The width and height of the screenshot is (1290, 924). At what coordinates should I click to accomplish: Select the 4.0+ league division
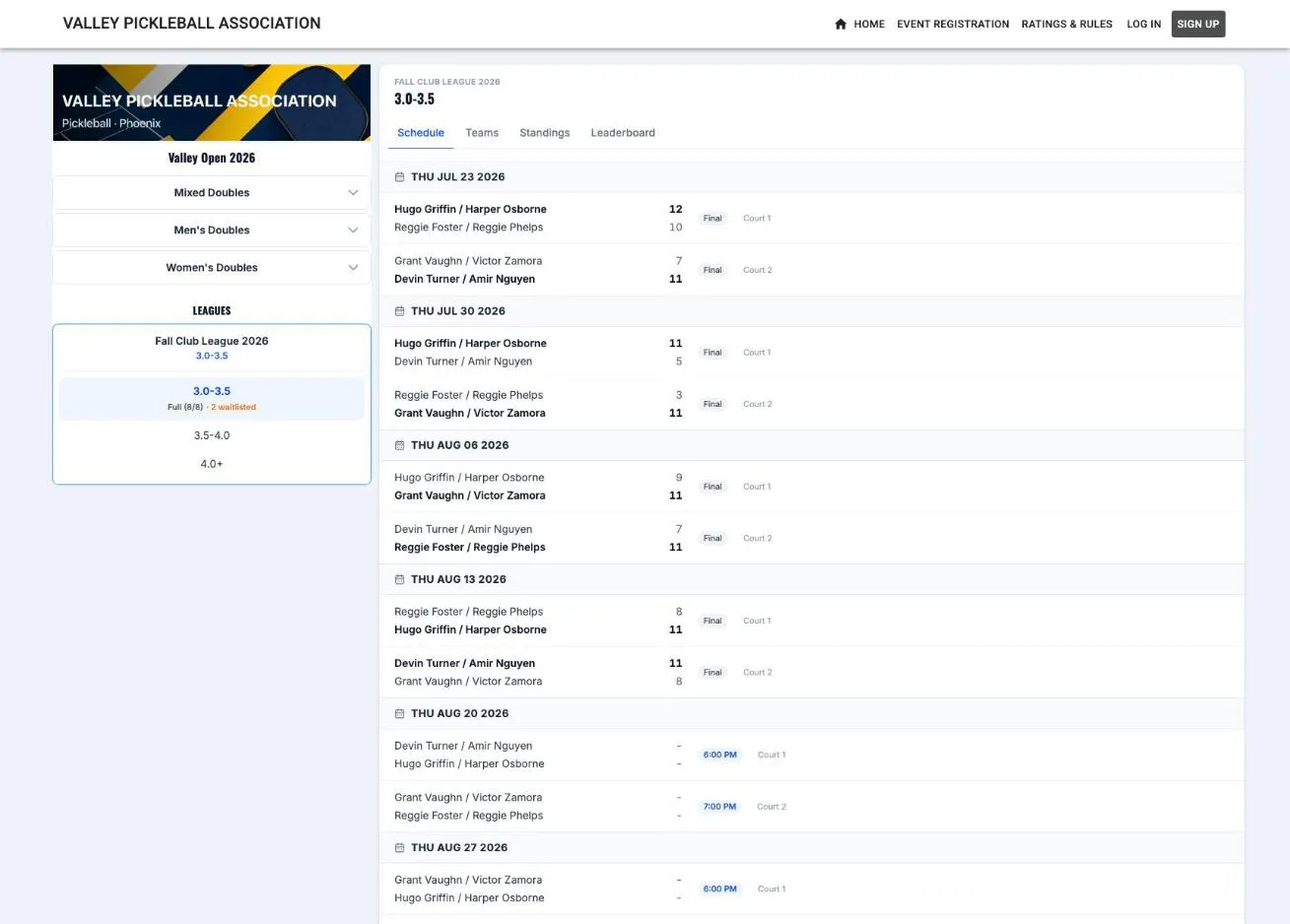click(212, 464)
